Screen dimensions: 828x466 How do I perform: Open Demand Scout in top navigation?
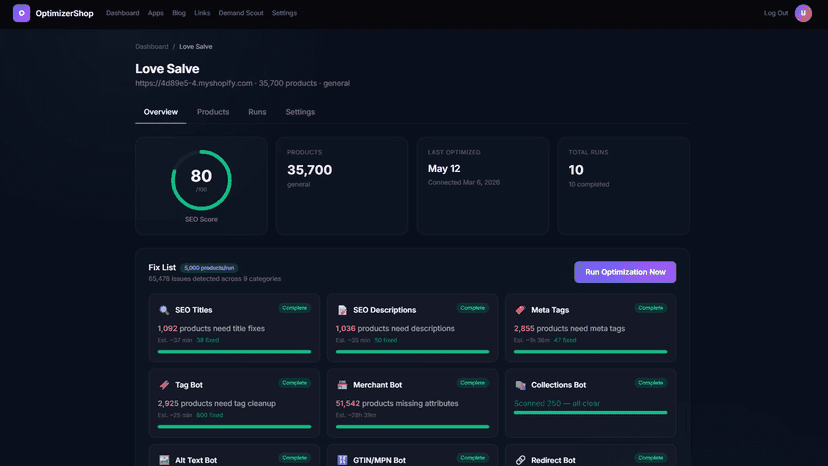pyautogui.click(x=241, y=13)
